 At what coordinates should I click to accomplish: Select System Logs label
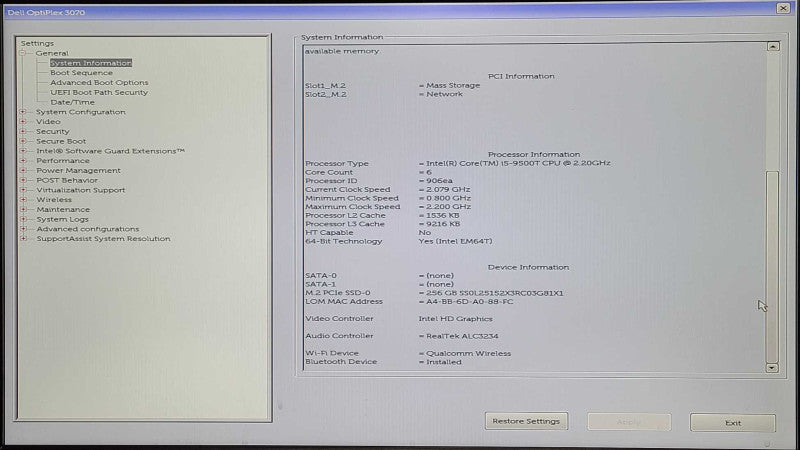click(x=62, y=219)
